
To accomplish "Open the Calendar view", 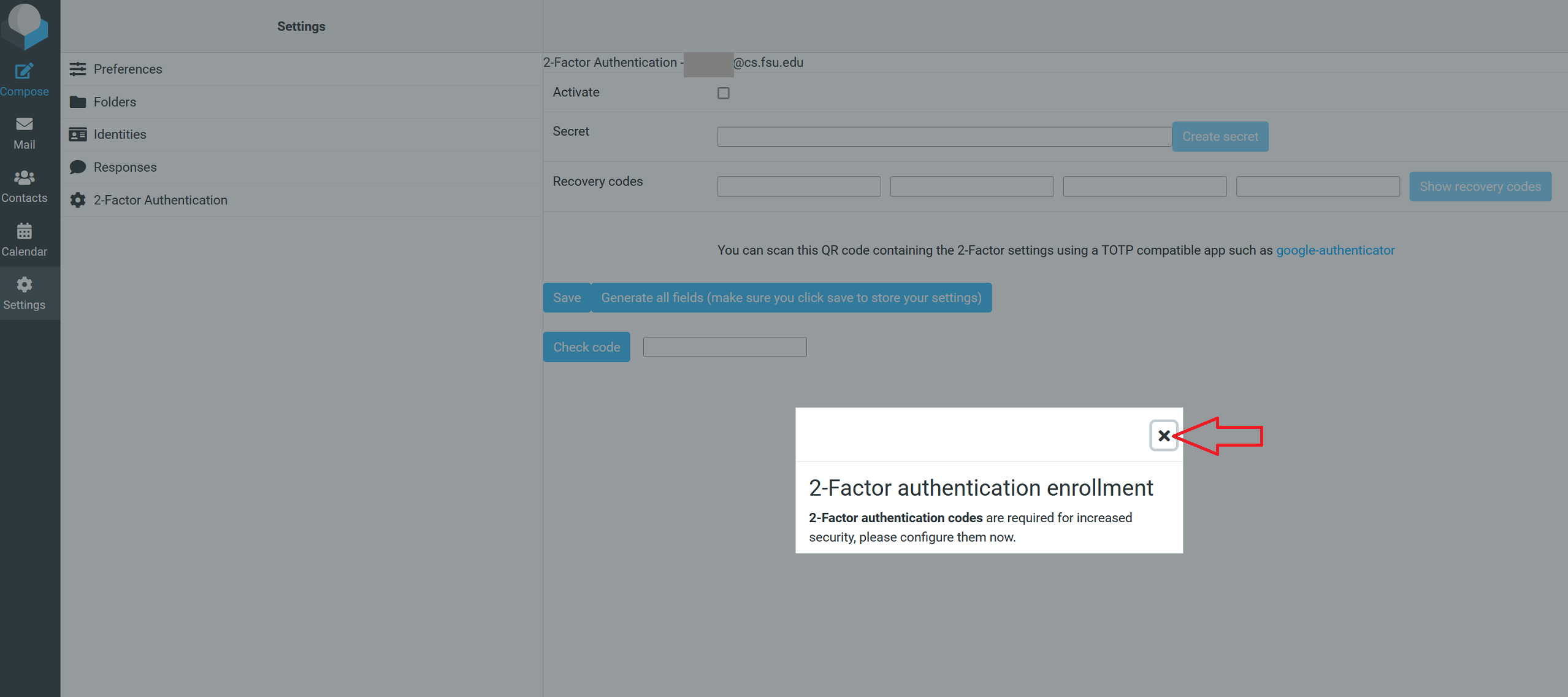I will click(24, 237).
